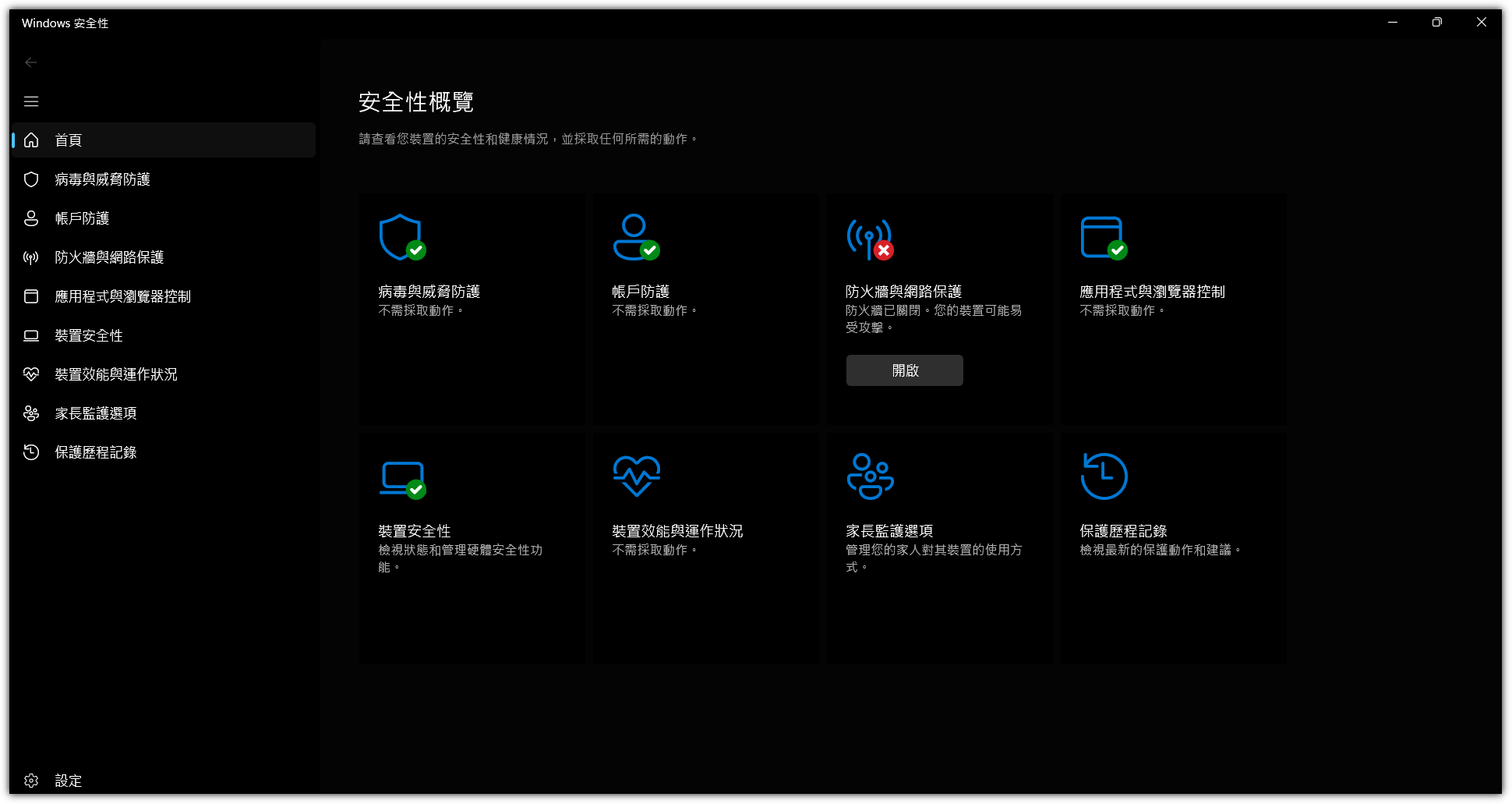Click the shield icon in sidebar

(x=31, y=179)
